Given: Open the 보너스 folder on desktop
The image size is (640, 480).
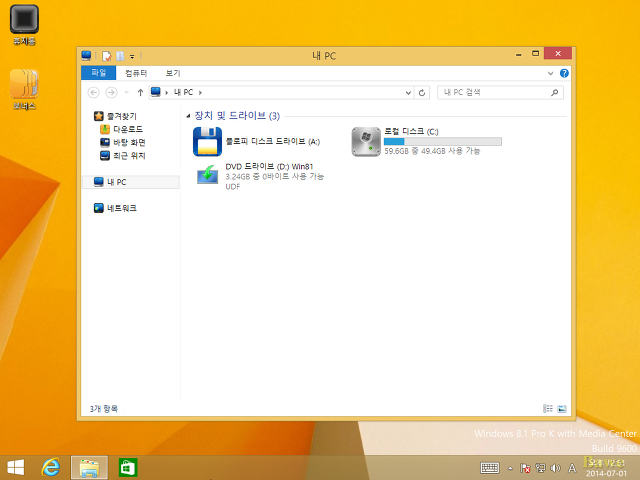Looking at the screenshot, I should coord(24,89).
